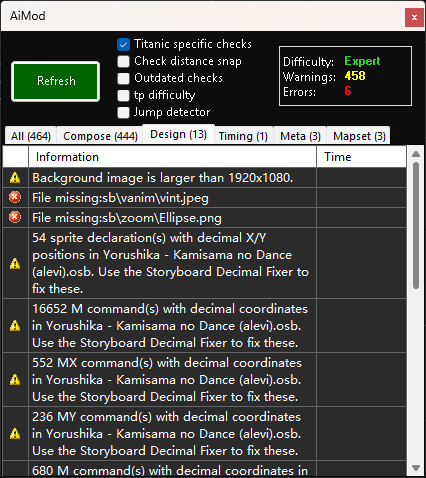Click error icon for vint.jpeg missing row
This screenshot has width=426, height=478.
(15, 197)
